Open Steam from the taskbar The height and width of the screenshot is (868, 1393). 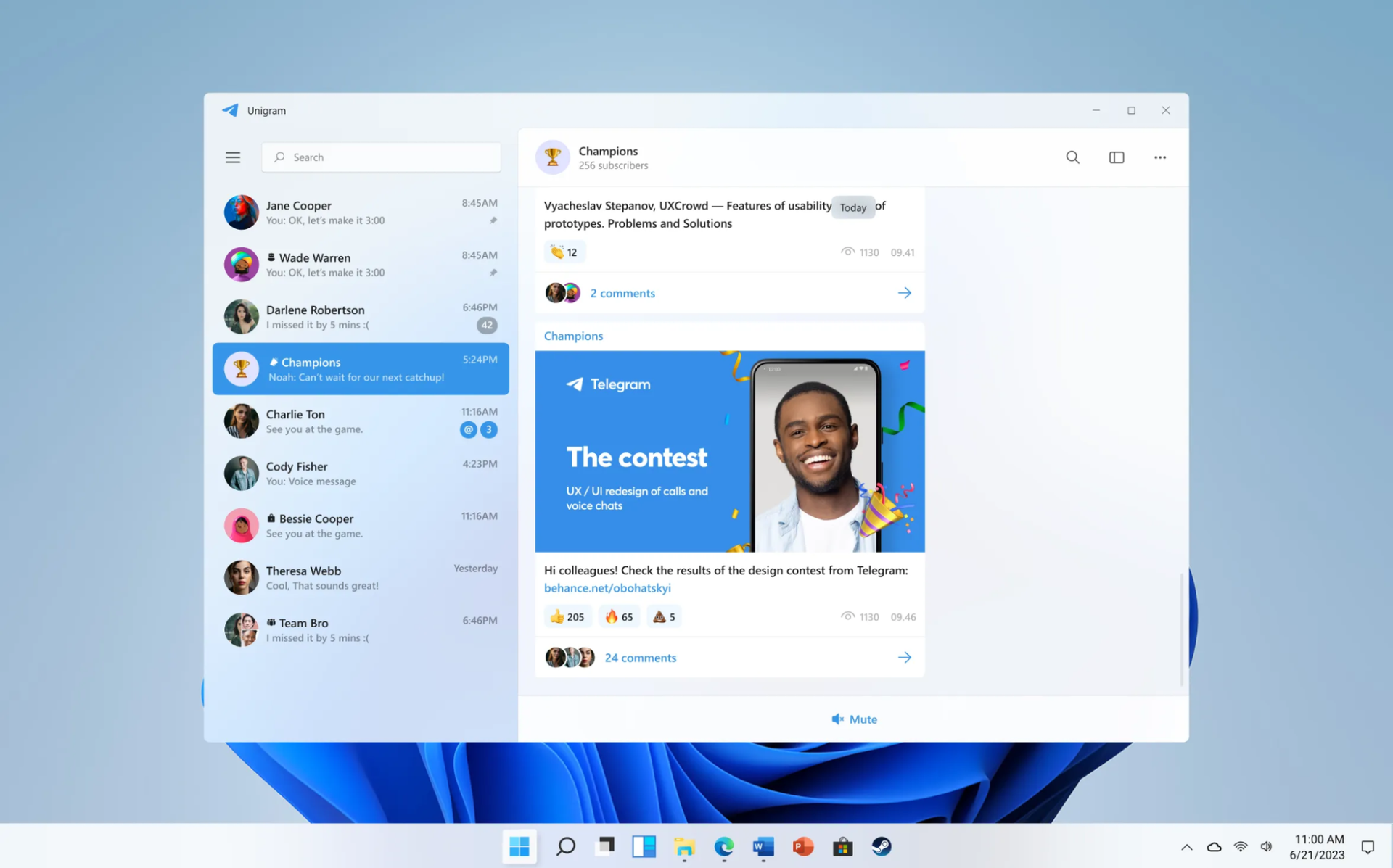click(x=881, y=846)
